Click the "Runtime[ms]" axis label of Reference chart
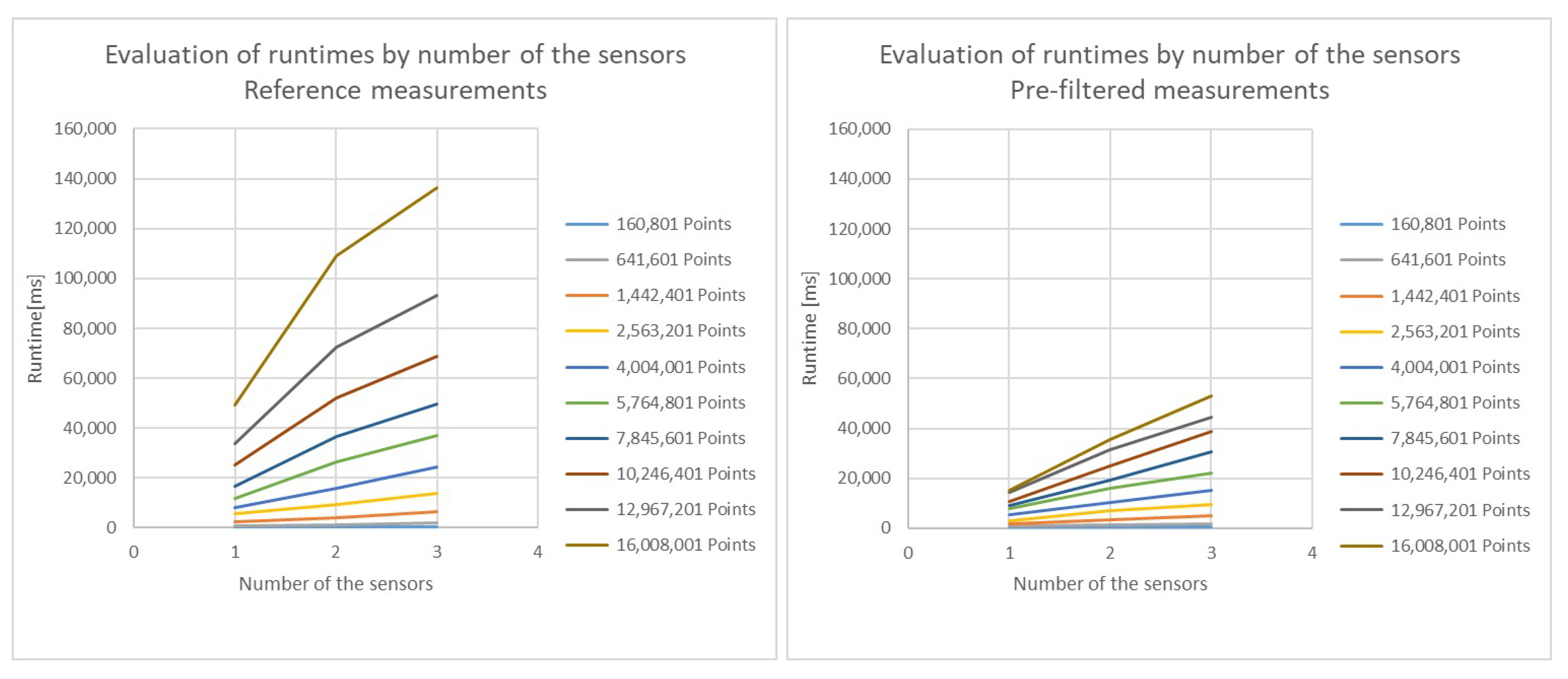 tap(35, 328)
